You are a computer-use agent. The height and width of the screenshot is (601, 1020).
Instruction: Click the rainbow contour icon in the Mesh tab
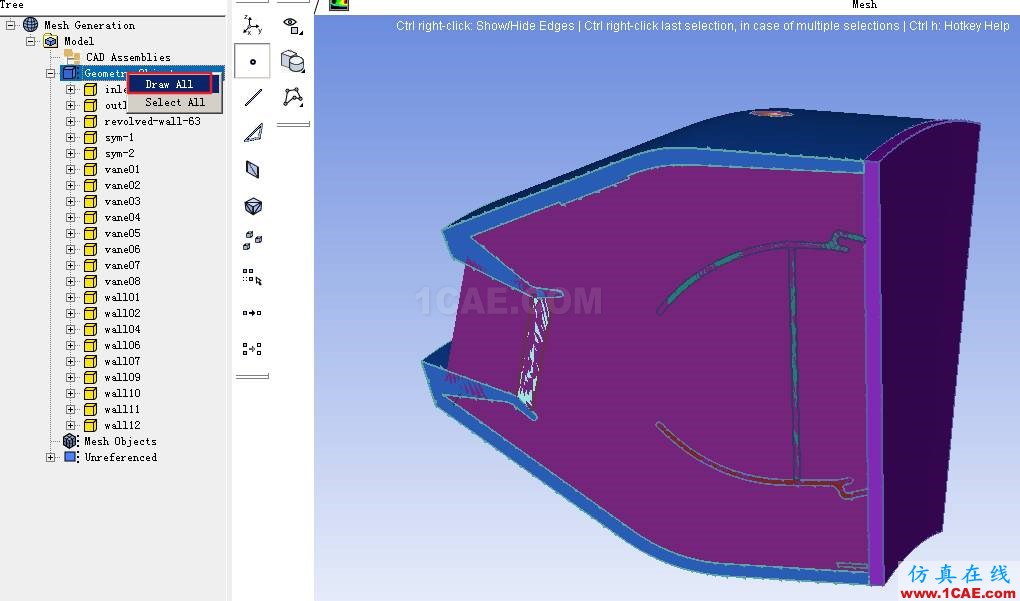(339, 5)
